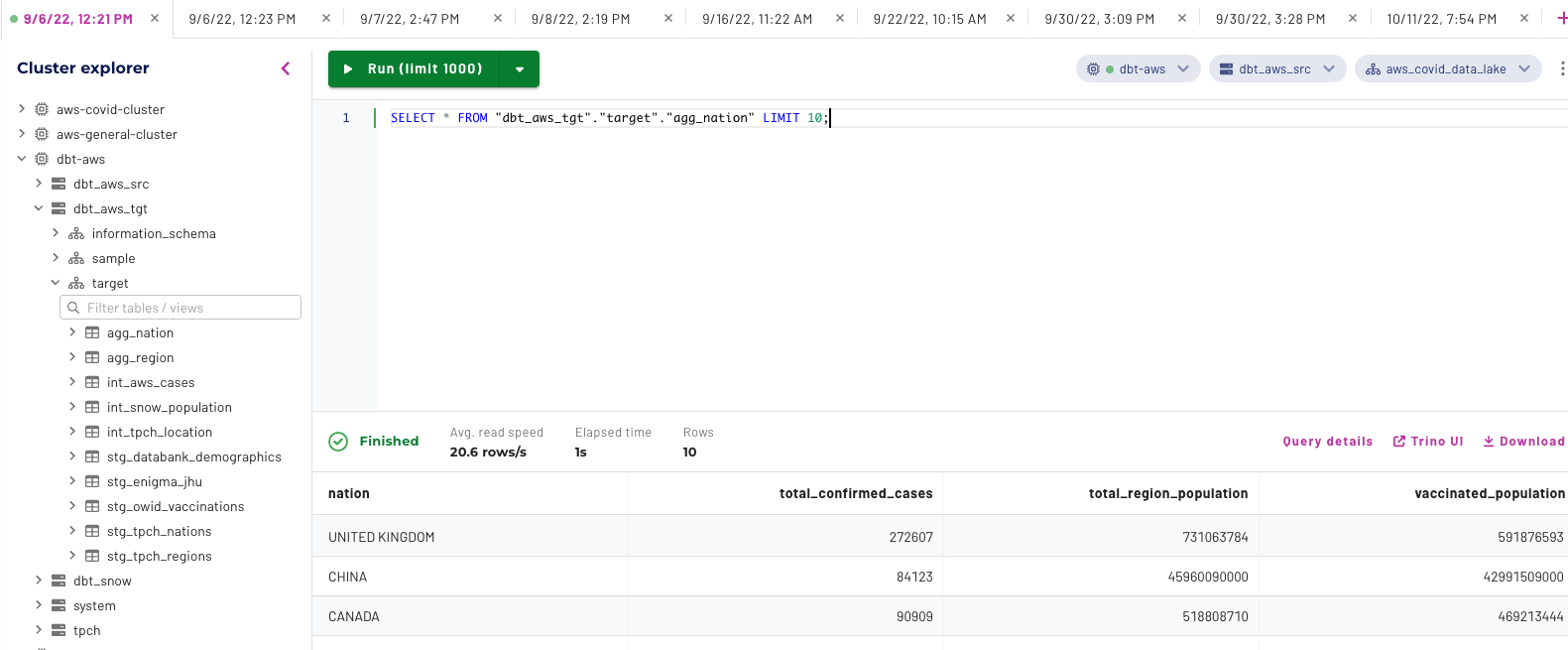Click the vaccinated_population column header
Image resolution: width=1568 pixels, height=650 pixels.
(1490, 493)
